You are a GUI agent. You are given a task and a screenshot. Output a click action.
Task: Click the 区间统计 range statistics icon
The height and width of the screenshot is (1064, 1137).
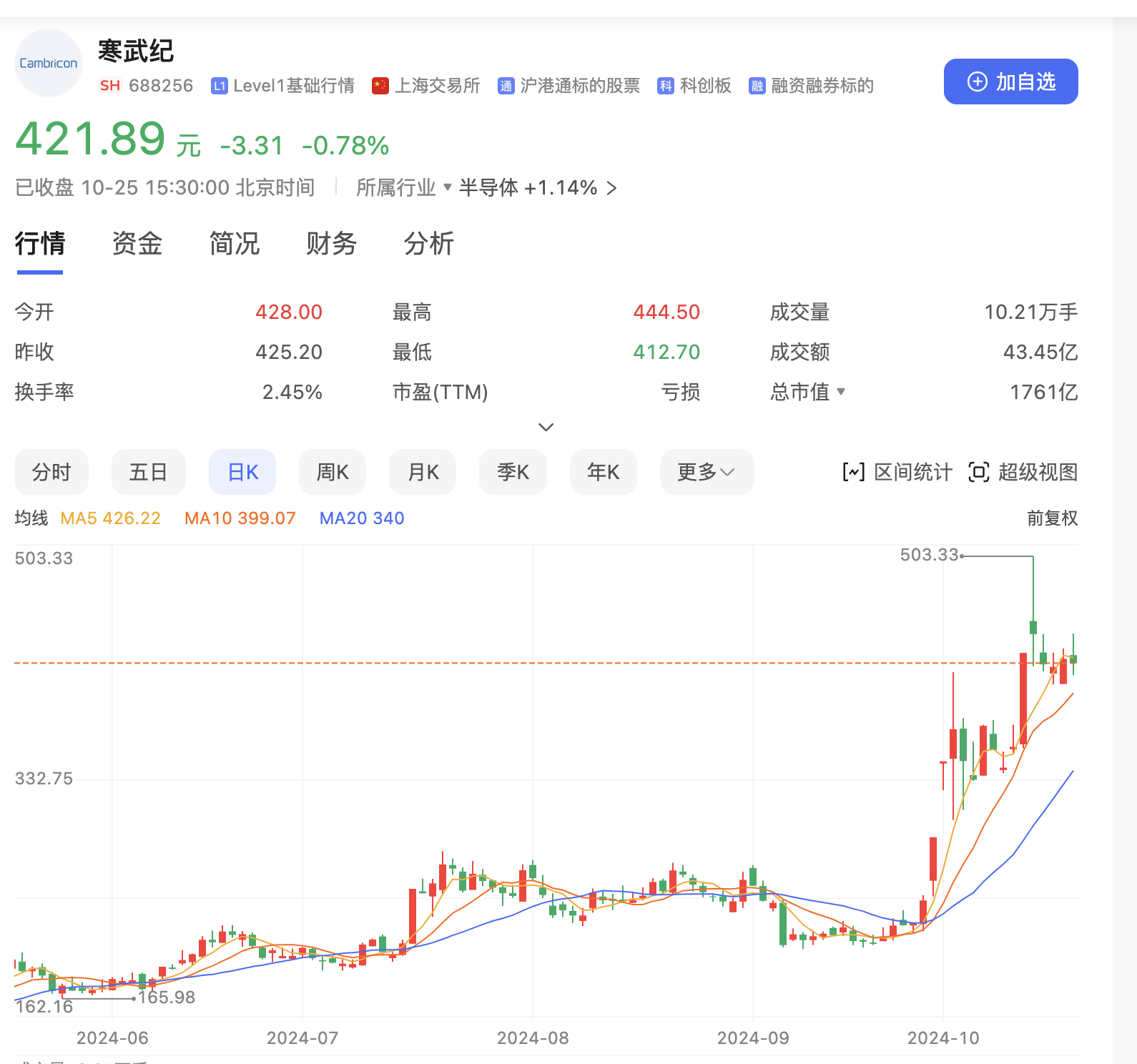tap(854, 472)
